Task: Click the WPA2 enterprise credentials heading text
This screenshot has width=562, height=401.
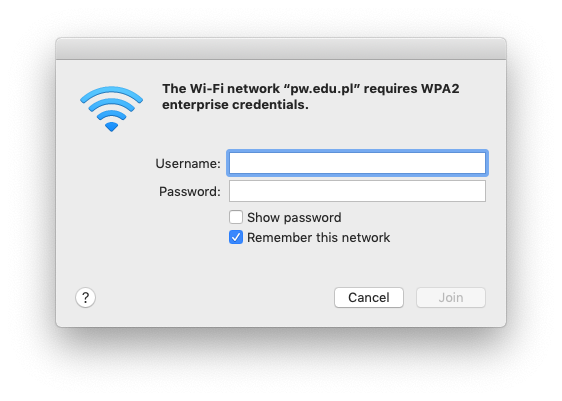Action: [311, 96]
